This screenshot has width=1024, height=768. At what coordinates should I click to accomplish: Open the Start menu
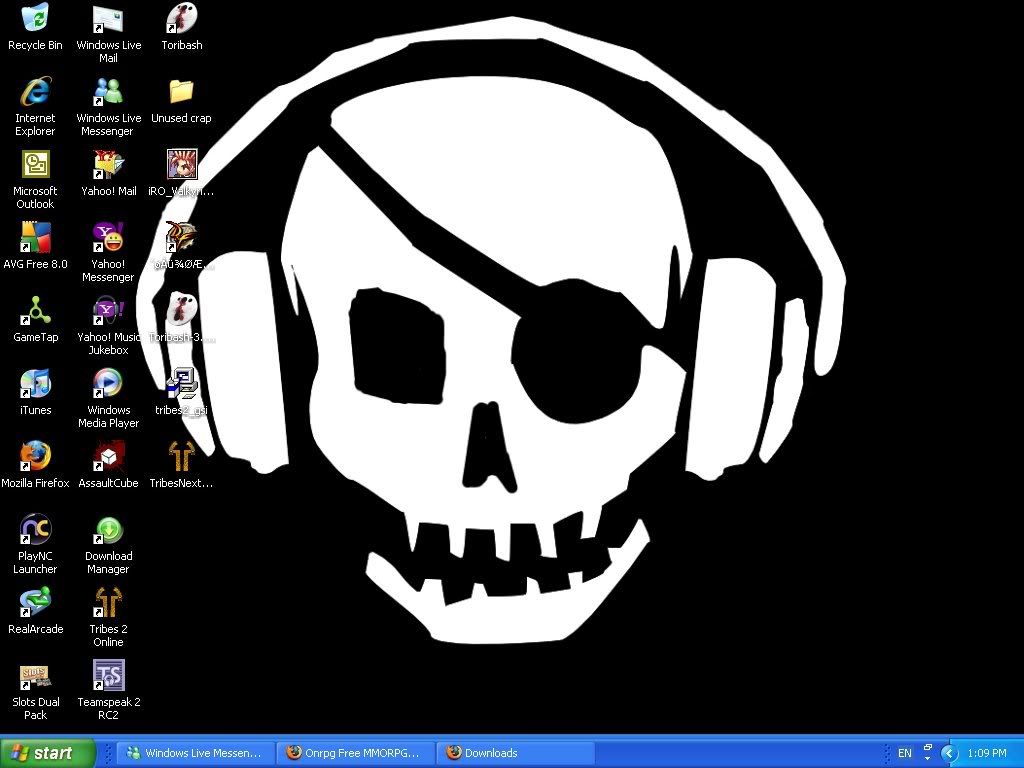[x=48, y=753]
